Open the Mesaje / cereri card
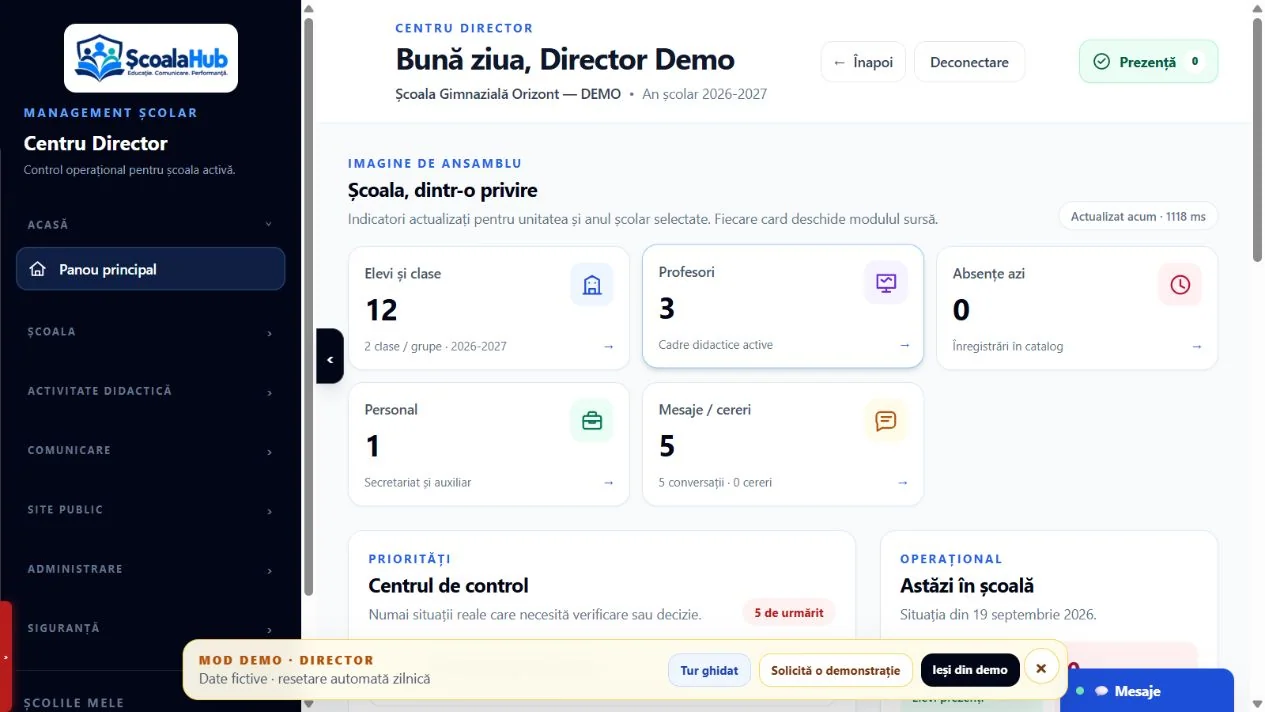 click(783, 444)
